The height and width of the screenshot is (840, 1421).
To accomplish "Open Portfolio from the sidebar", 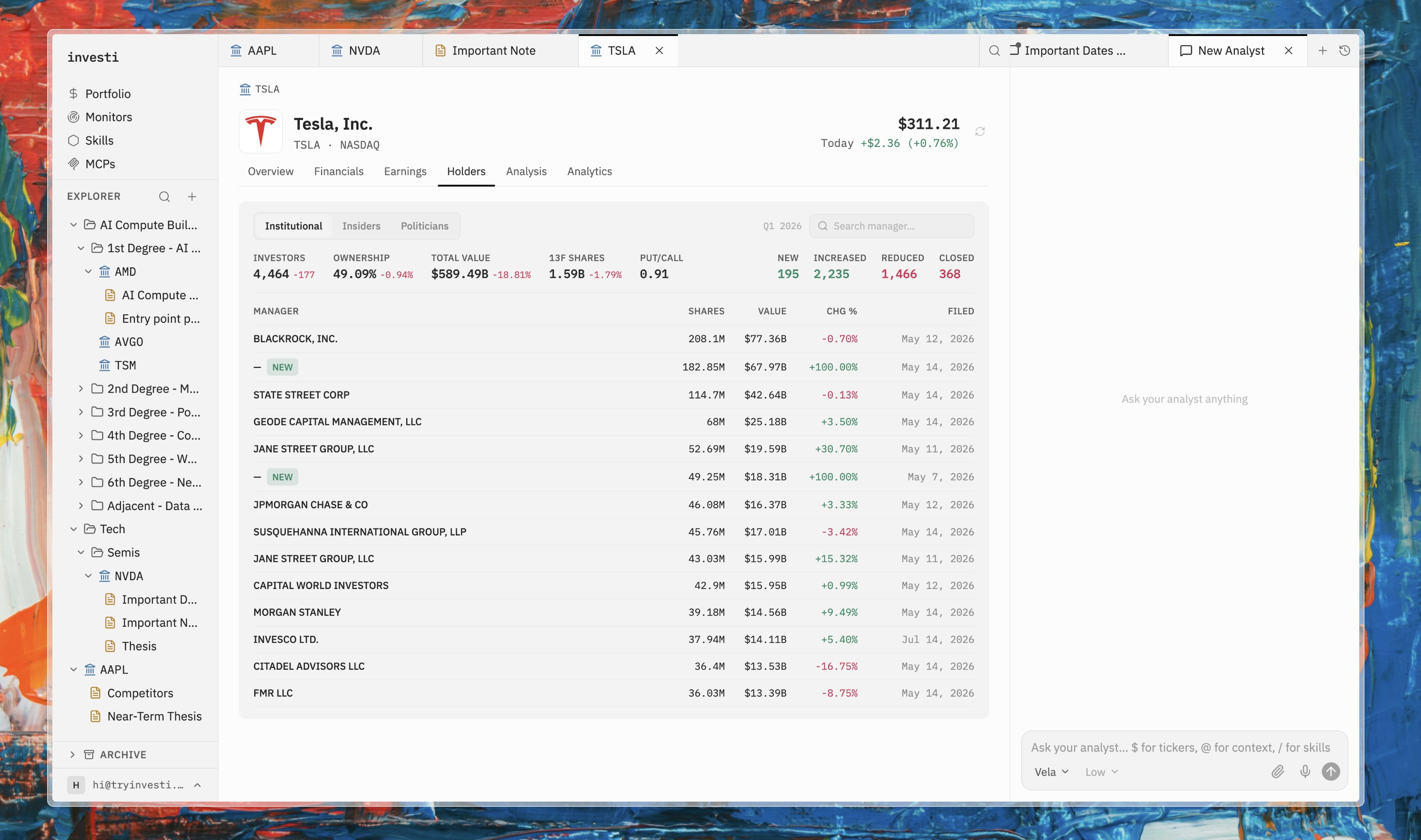I will pos(108,93).
